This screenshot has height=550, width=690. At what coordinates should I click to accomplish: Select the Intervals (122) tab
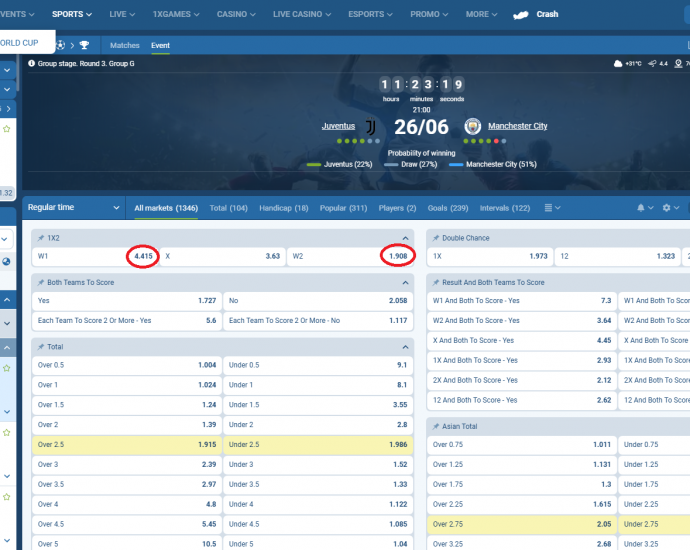[x=505, y=208]
